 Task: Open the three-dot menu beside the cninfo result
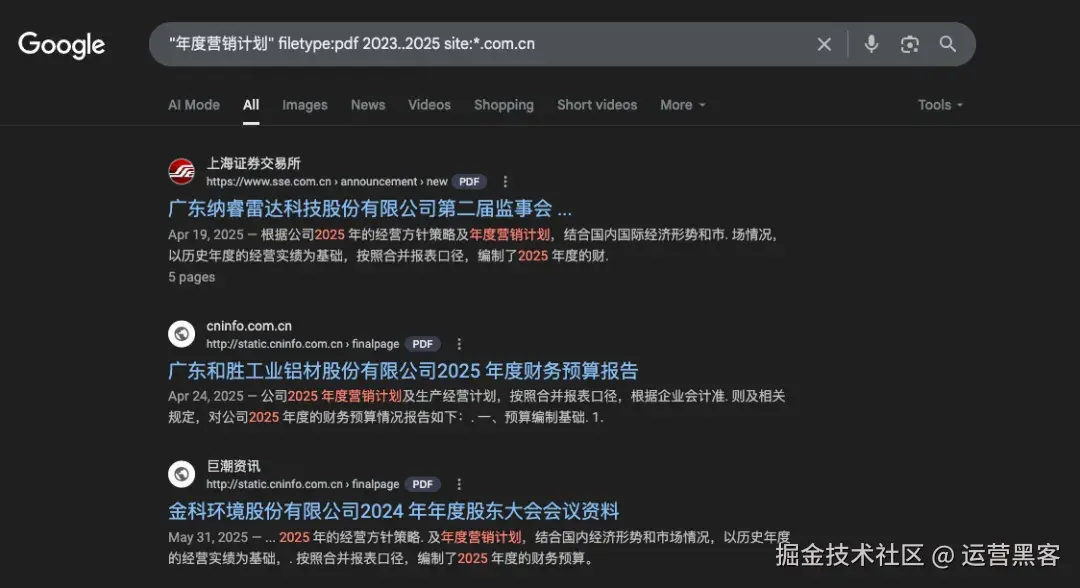point(458,343)
